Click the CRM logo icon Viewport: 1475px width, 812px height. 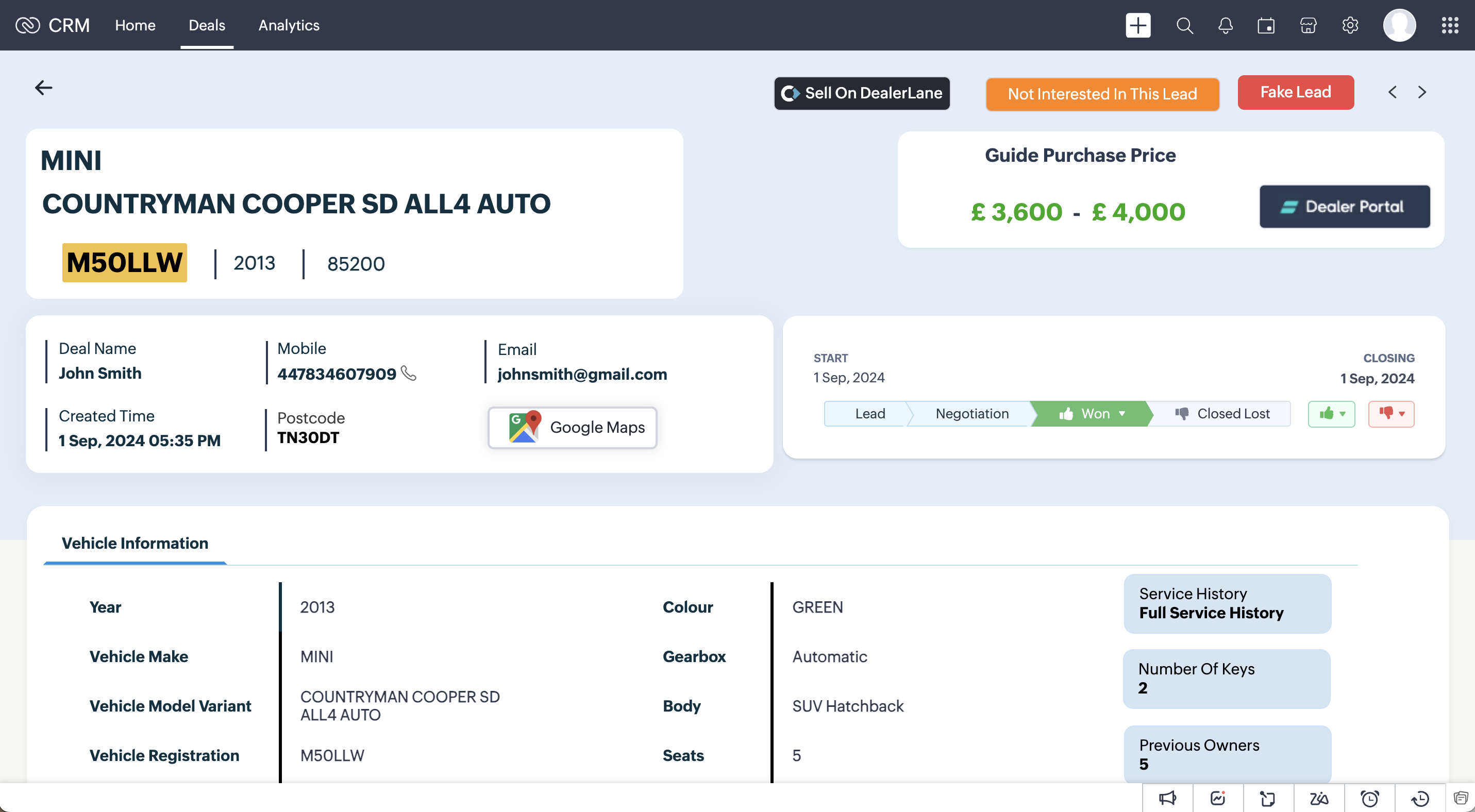(27, 25)
